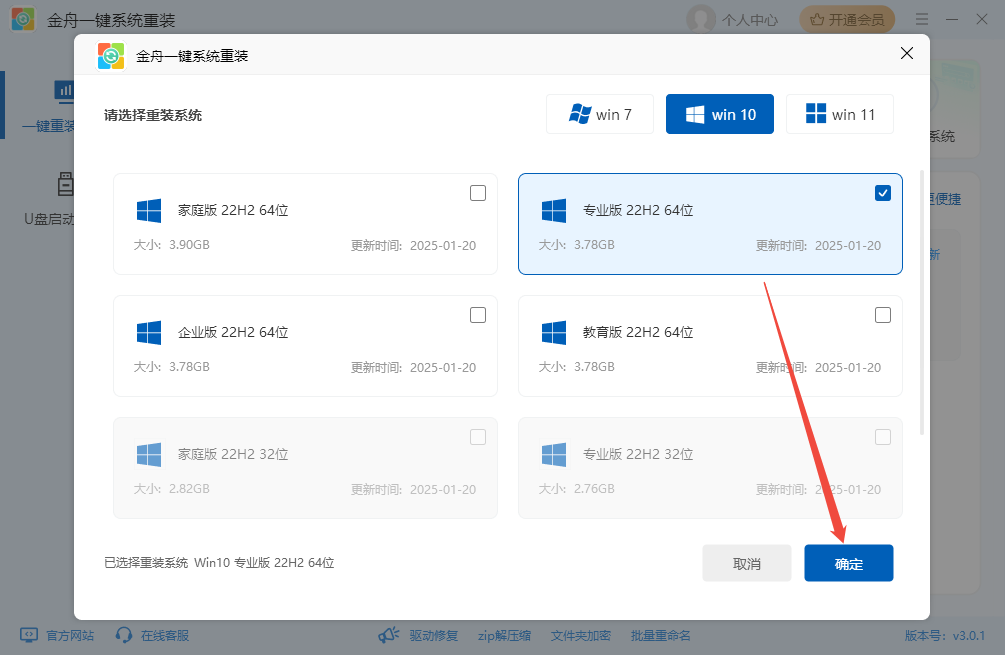The height and width of the screenshot is (655, 1005).
Task: Click the megaphone icon in footer
Action: pyautogui.click(x=388, y=635)
